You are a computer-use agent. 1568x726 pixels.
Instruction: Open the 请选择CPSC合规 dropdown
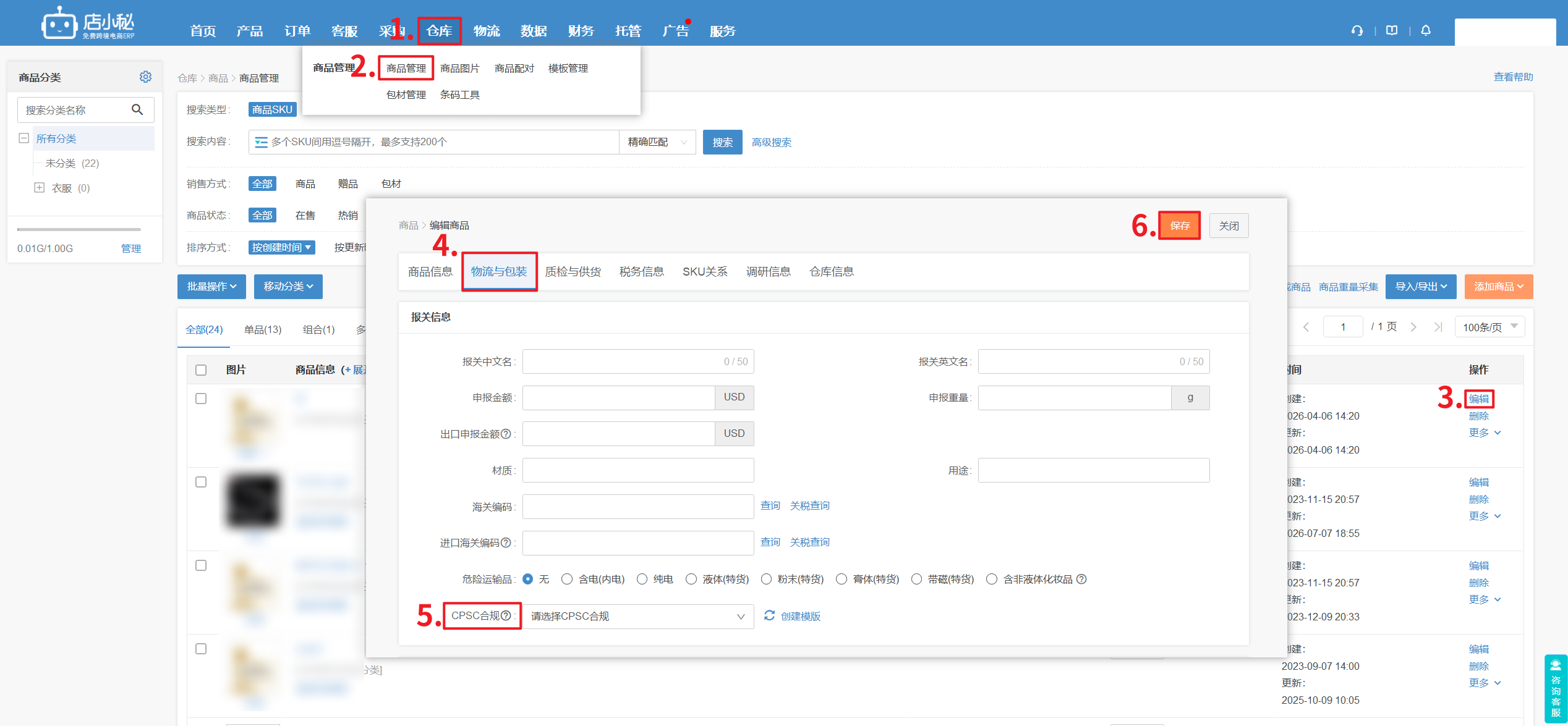click(x=638, y=616)
